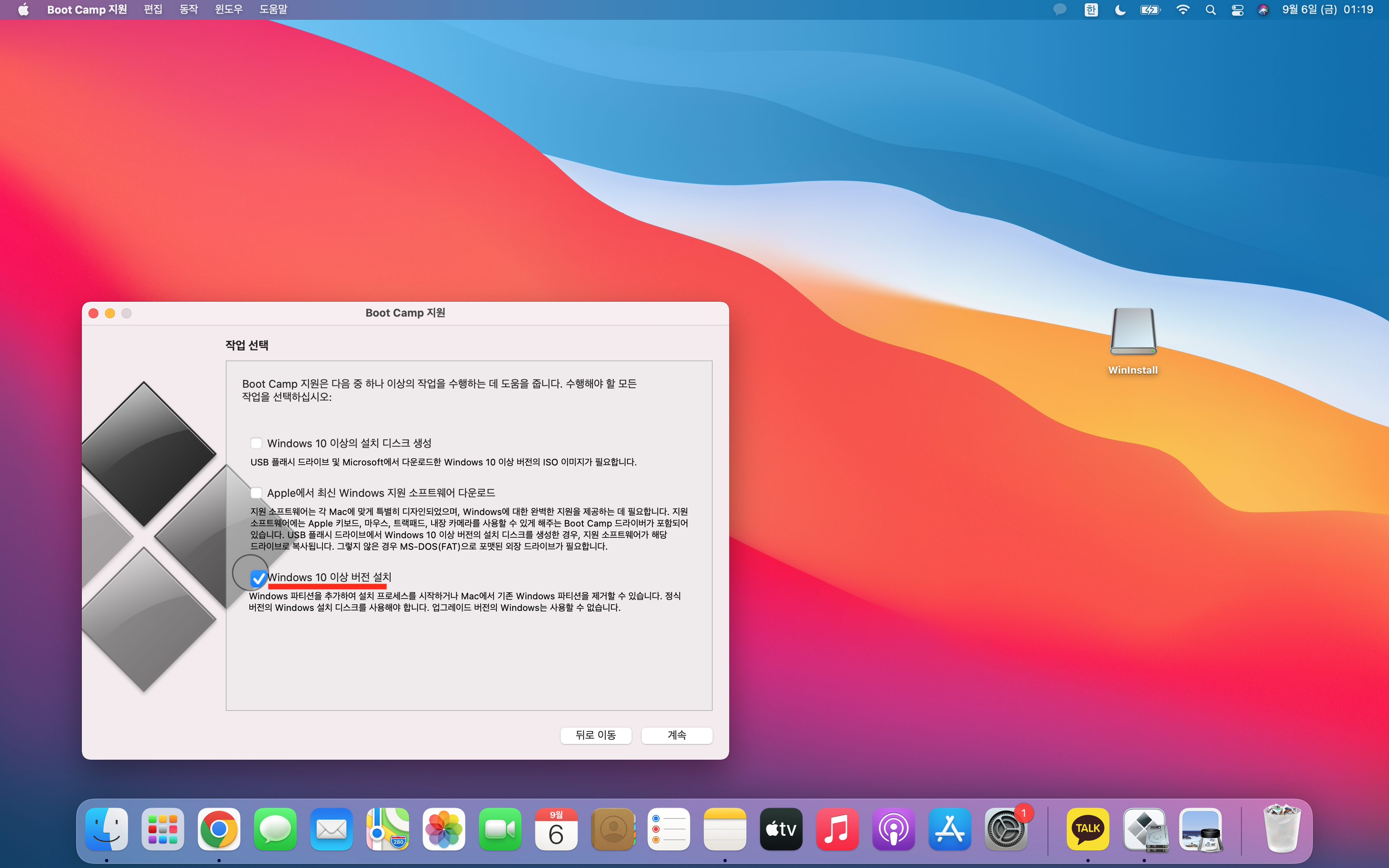Open the Trash in the Dock
The image size is (1389, 868).
[x=1282, y=829]
